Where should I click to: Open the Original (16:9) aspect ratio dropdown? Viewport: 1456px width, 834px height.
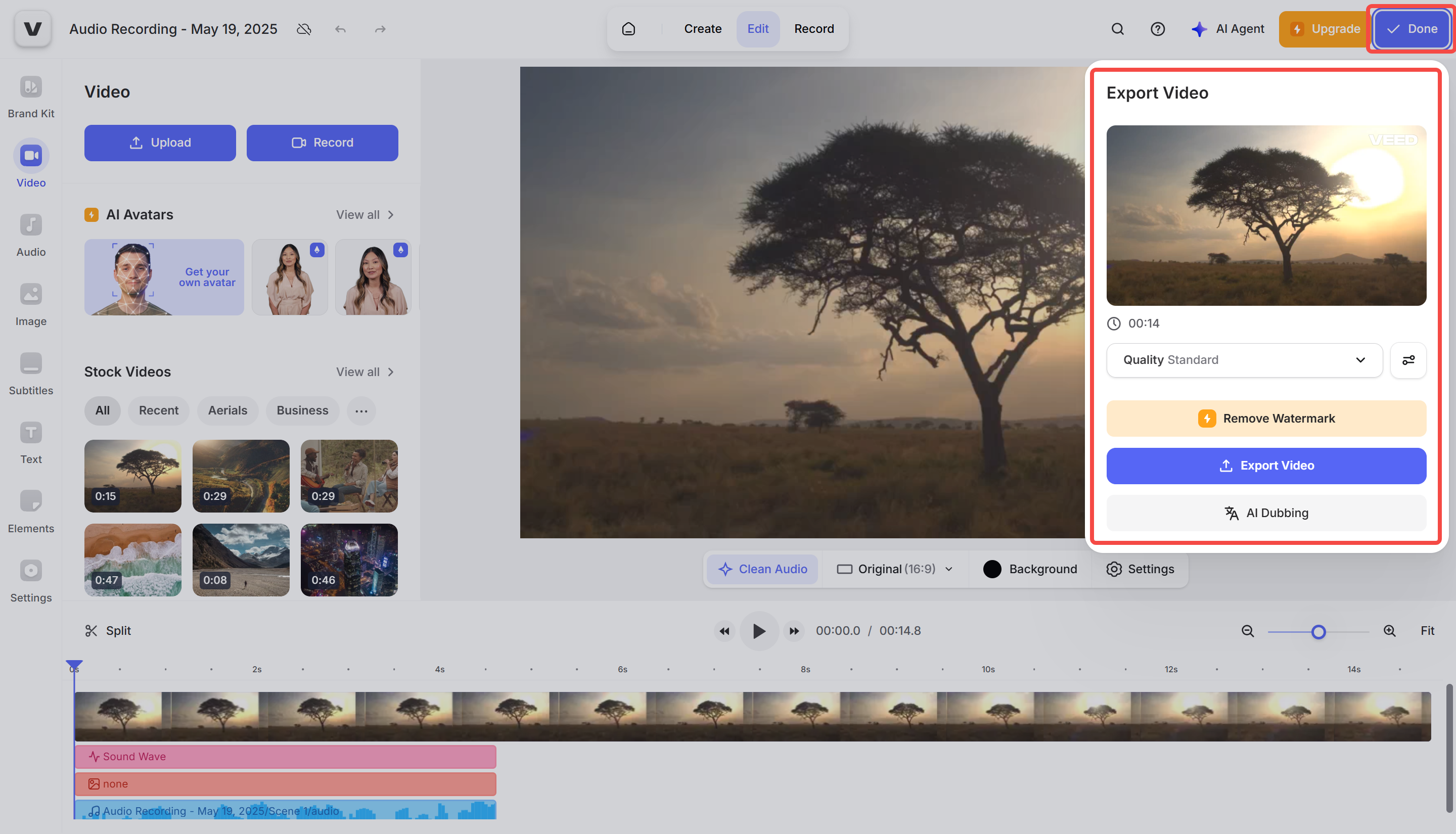point(893,569)
